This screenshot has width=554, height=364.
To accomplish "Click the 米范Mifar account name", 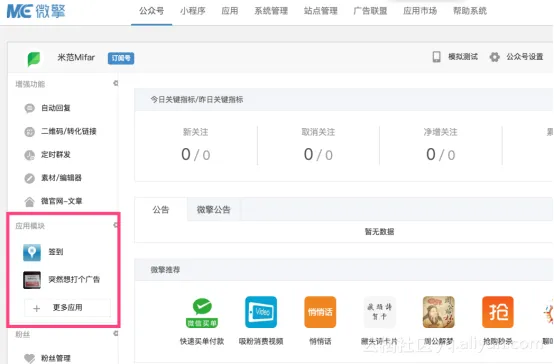I will [76, 57].
